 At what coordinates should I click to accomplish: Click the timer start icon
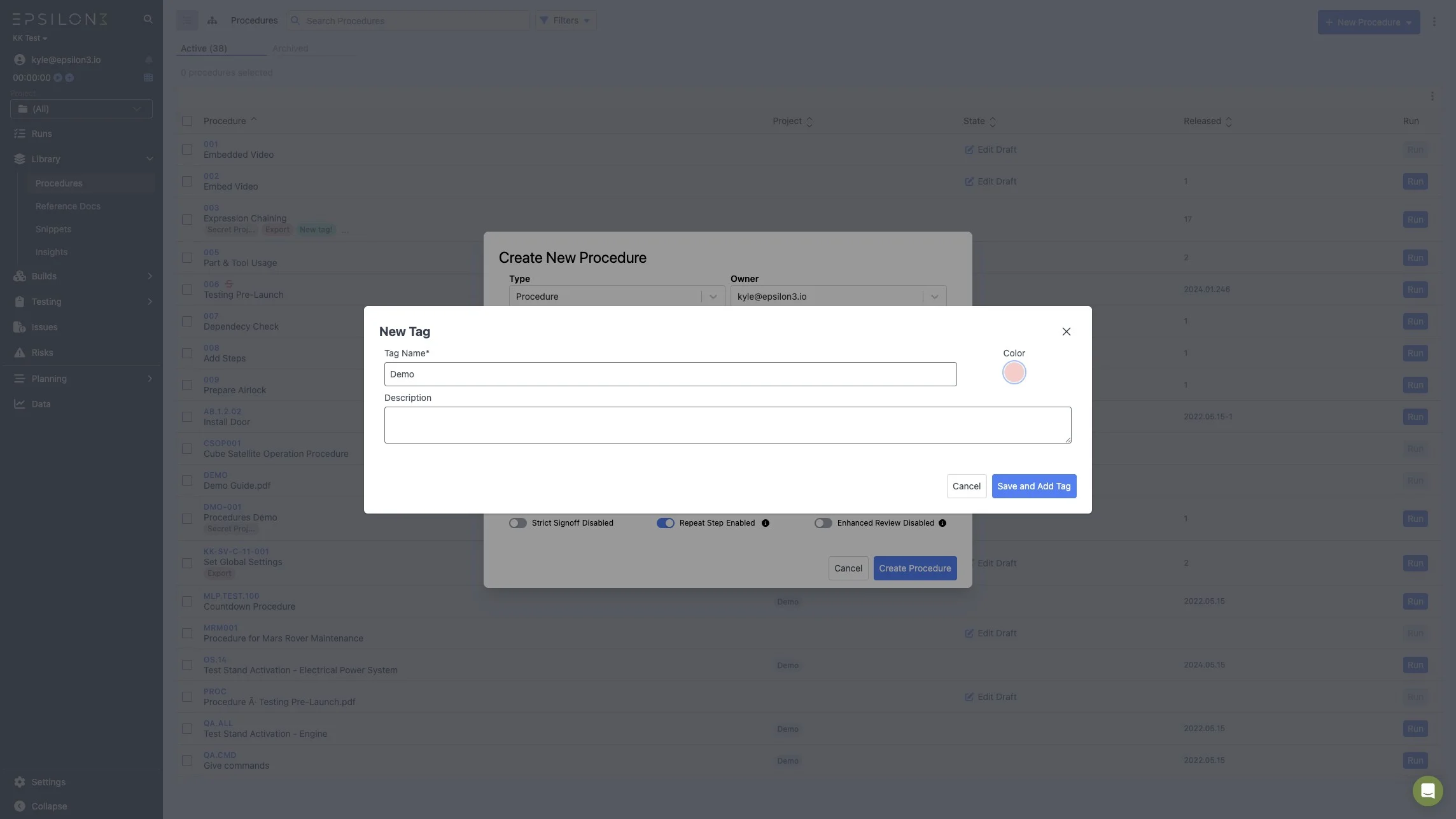pos(58,78)
